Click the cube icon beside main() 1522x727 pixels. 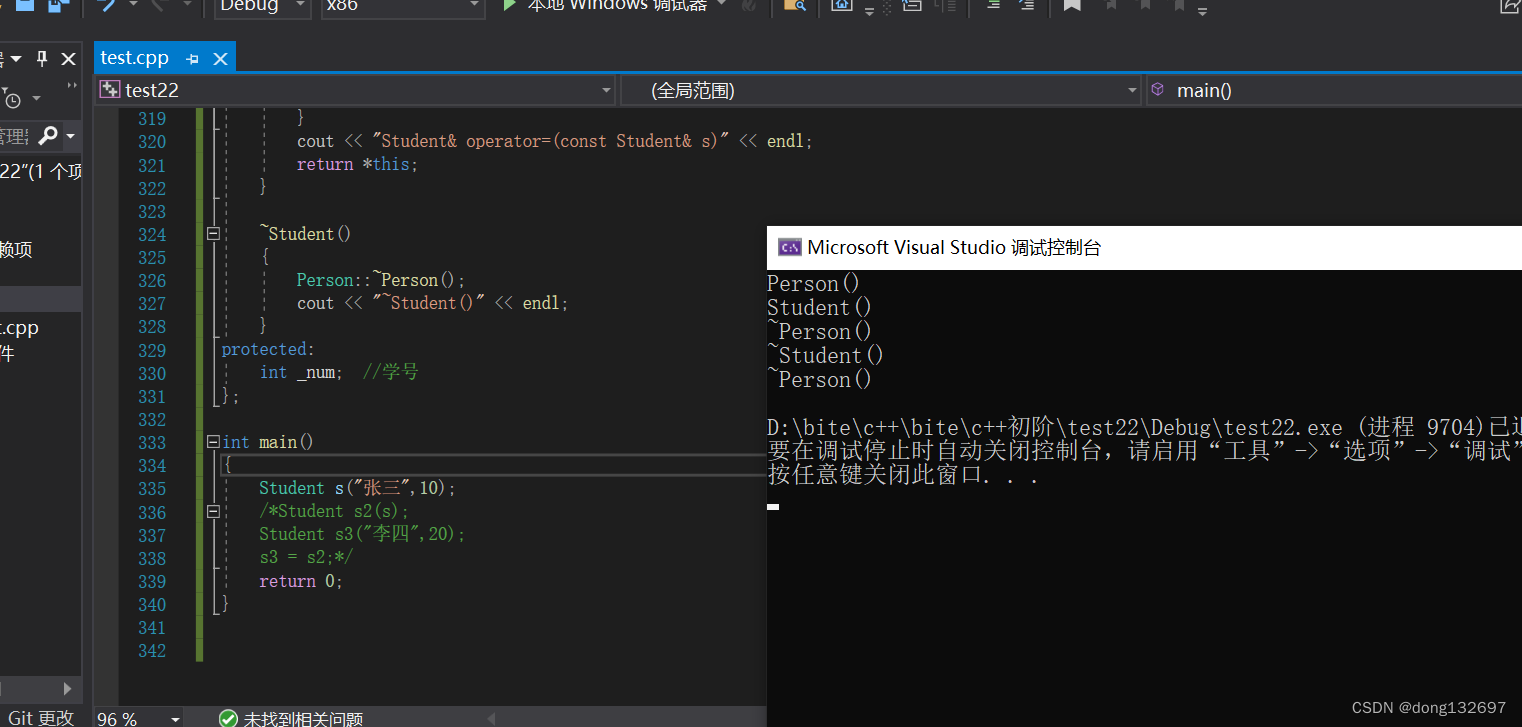1158,89
